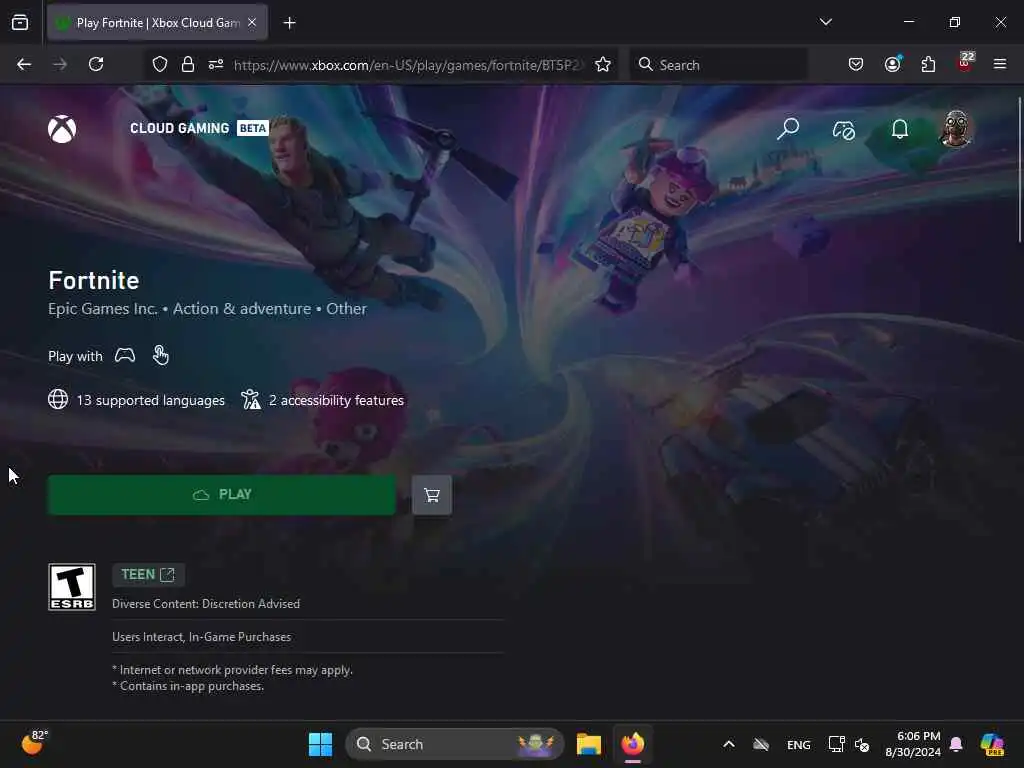Bookmark this page with star icon
Viewport: 1024px width, 768px height.
click(603, 64)
